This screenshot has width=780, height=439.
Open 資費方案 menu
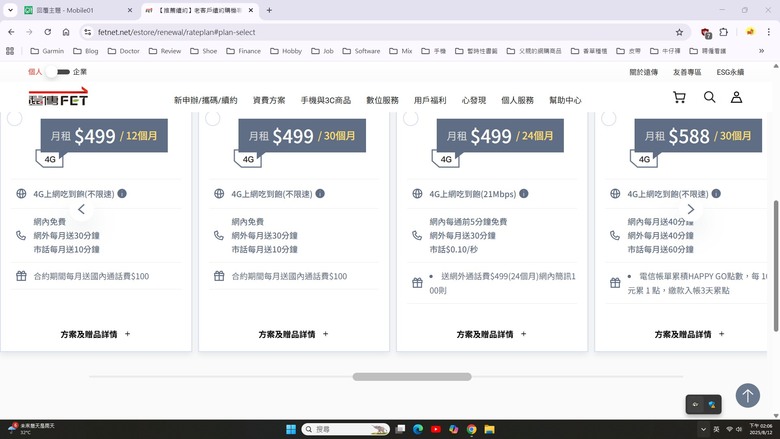[x=269, y=100]
